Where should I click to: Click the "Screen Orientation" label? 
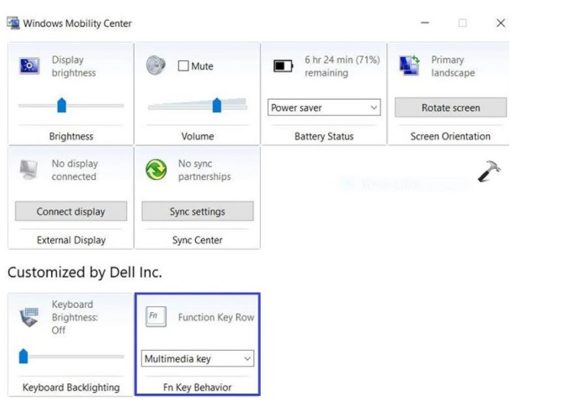point(450,136)
